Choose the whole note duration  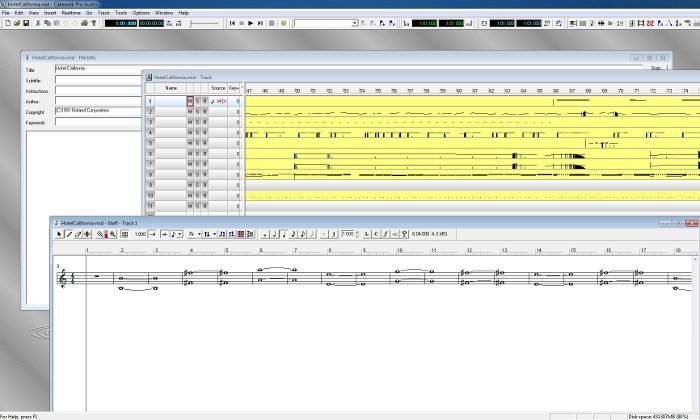(x=265, y=234)
